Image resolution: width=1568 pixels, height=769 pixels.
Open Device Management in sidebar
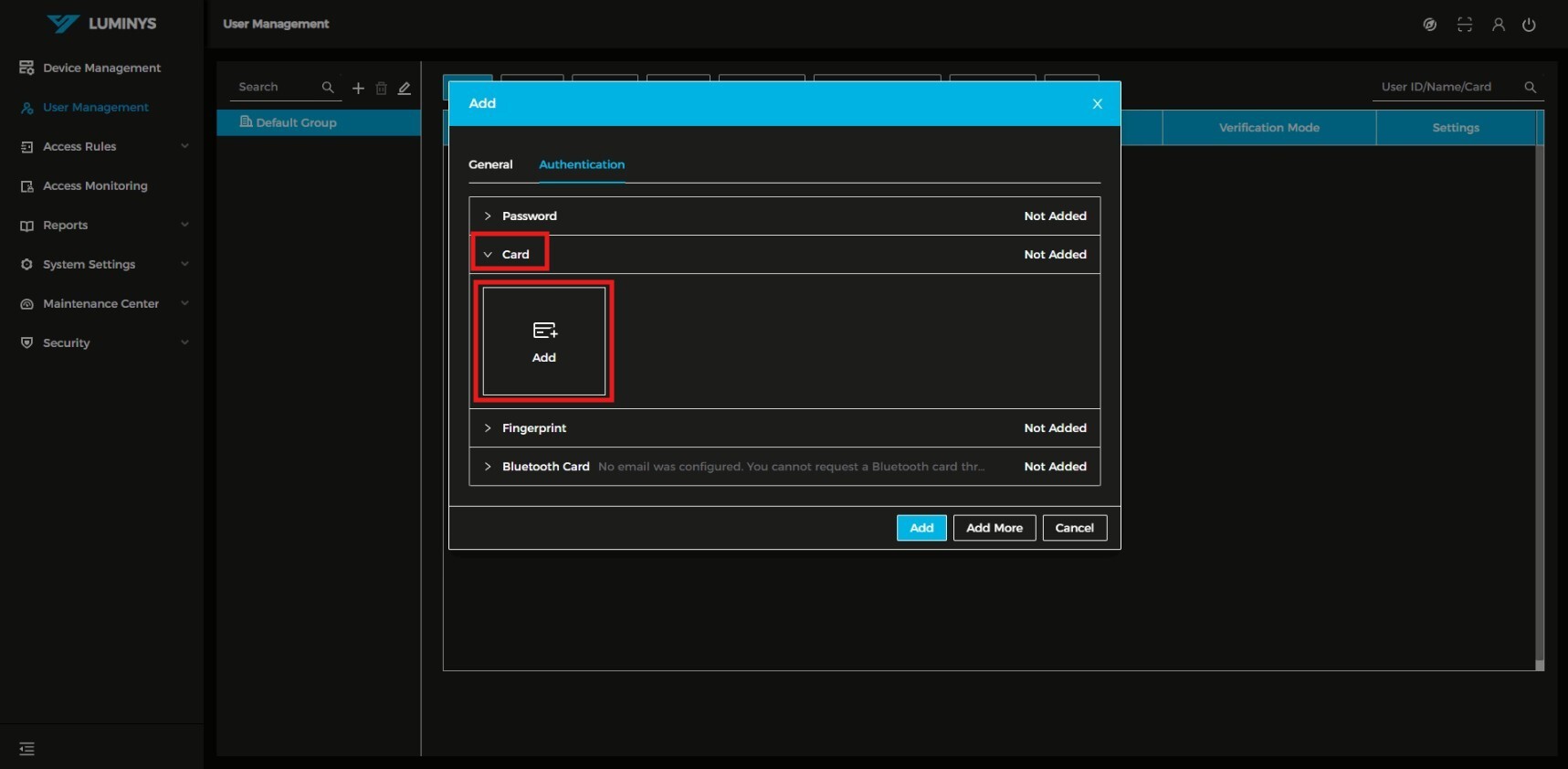(x=101, y=68)
